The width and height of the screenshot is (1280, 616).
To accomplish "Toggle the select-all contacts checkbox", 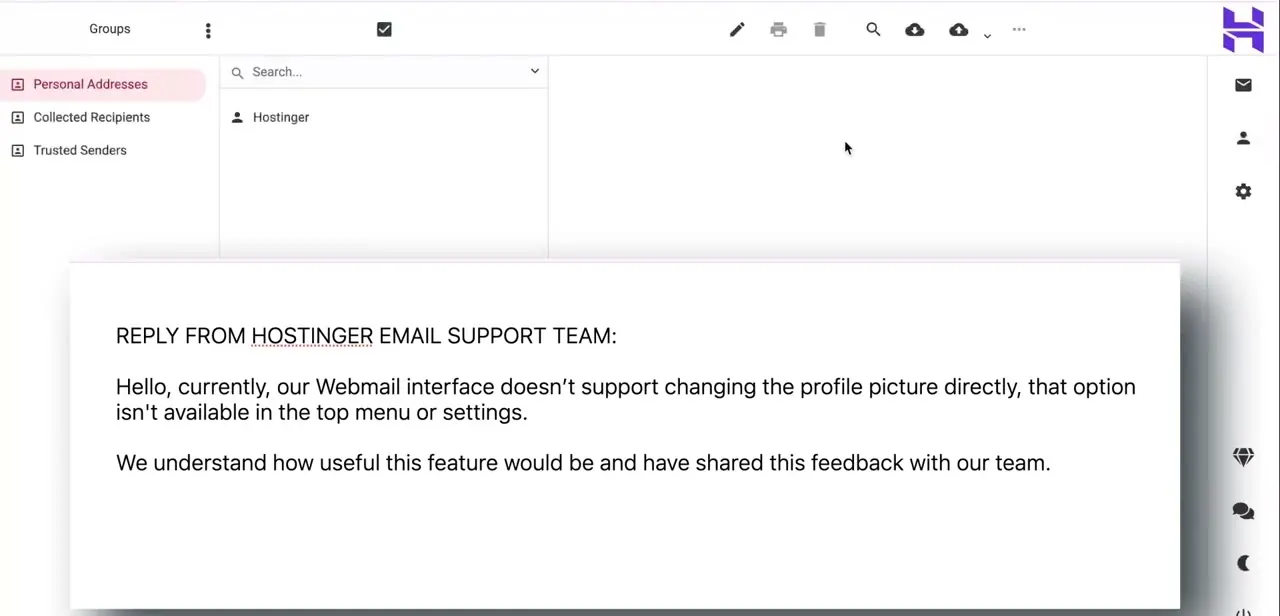I will (384, 30).
